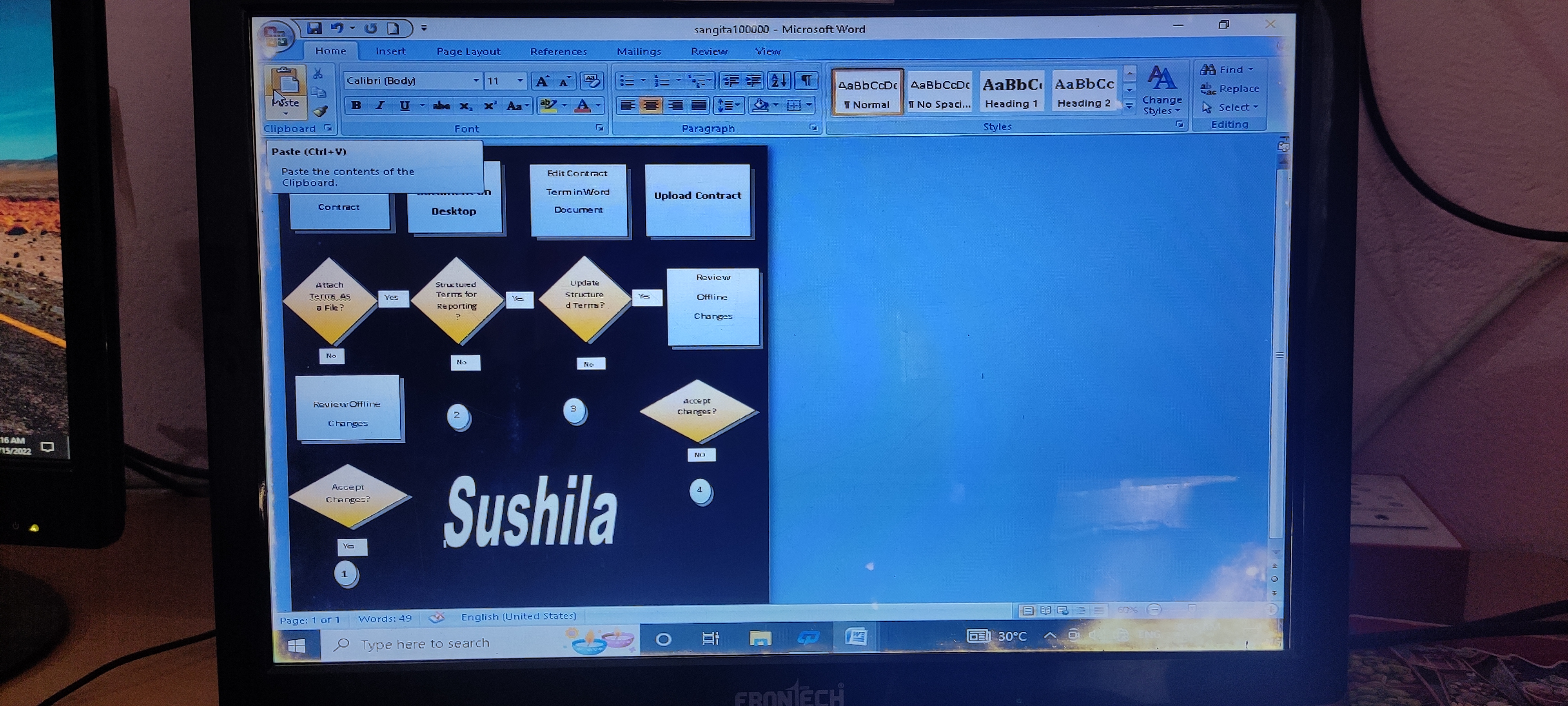Click the Save icon in Quick Access Toolbar
Image resolution: width=1568 pixels, height=706 pixels.
click(x=314, y=28)
